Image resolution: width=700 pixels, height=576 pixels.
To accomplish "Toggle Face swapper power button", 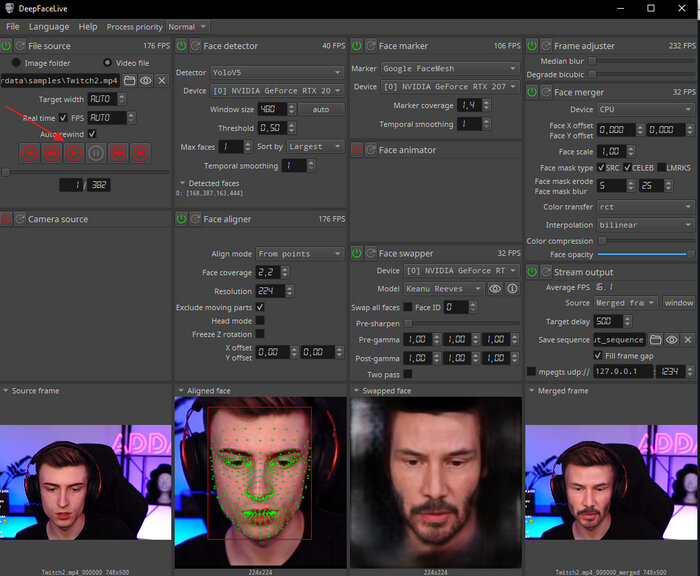I will 357,253.
